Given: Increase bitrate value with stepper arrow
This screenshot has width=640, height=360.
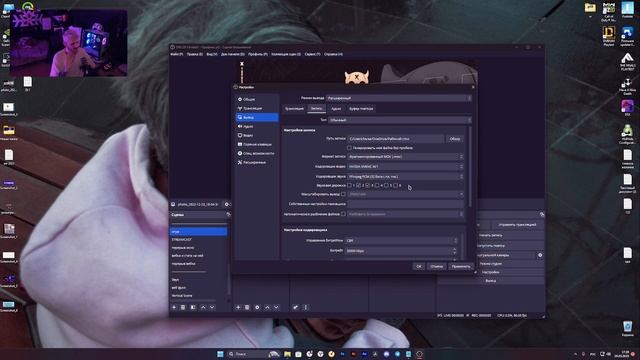Looking at the screenshot, I should [x=455, y=249].
